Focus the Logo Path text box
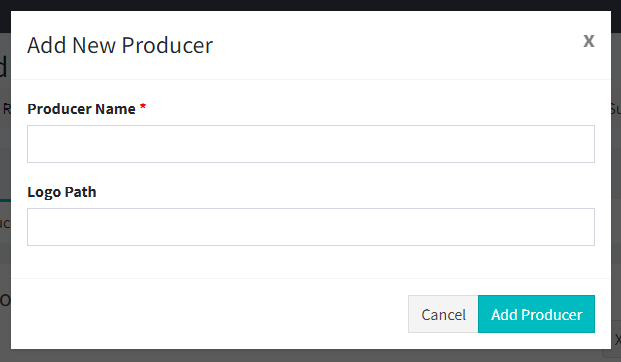This screenshot has width=621, height=362. point(311,227)
